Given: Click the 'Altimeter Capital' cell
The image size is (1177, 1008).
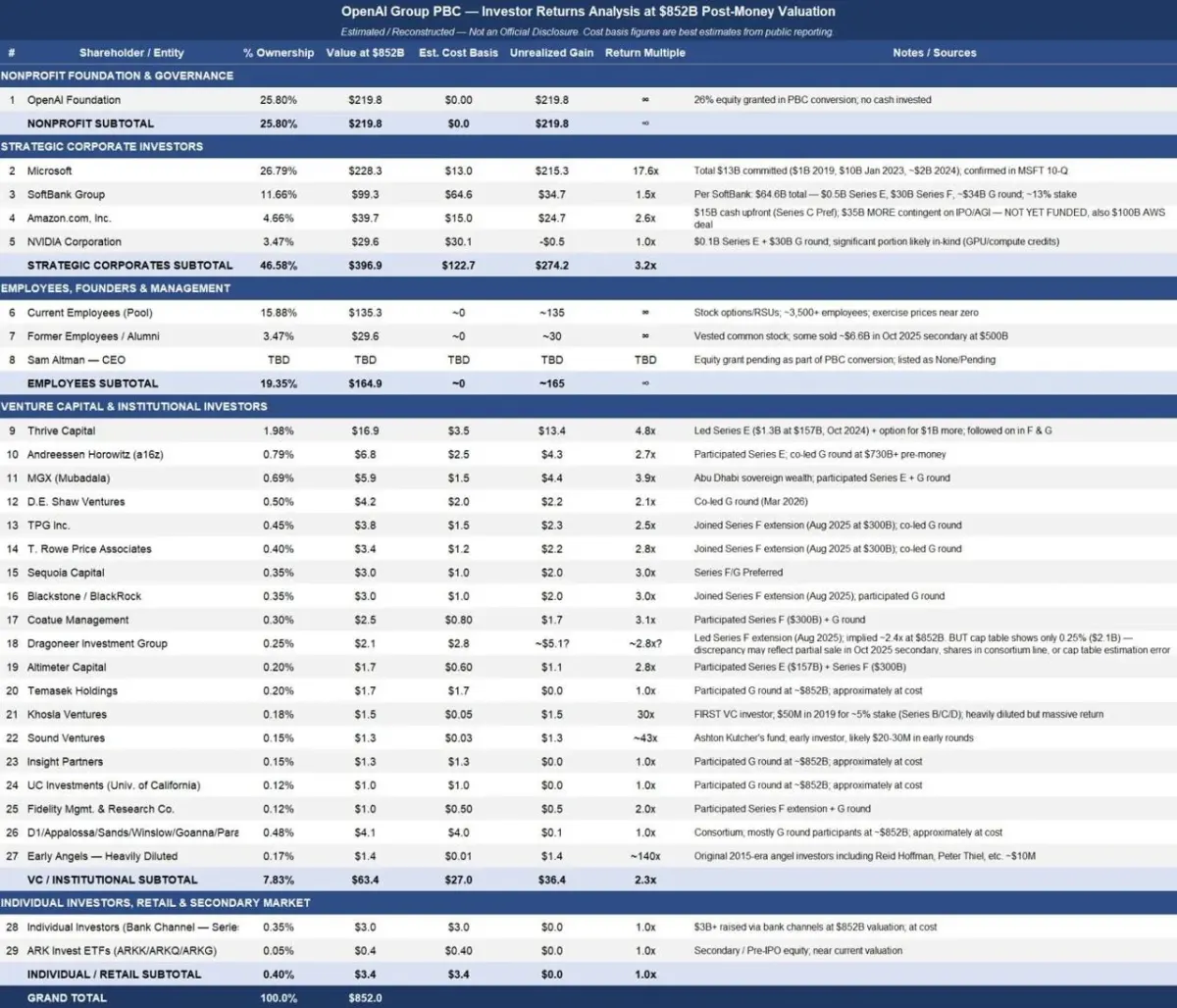Looking at the screenshot, I should click(67, 667).
